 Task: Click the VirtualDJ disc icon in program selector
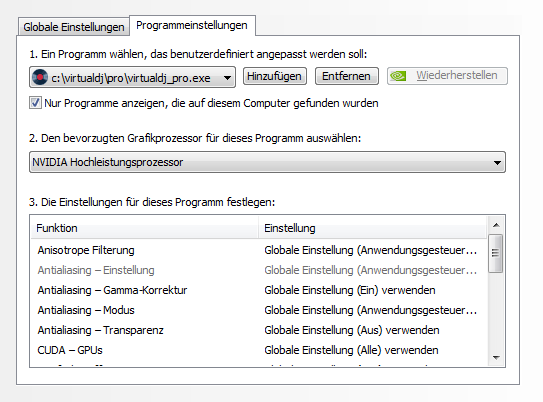(40, 77)
